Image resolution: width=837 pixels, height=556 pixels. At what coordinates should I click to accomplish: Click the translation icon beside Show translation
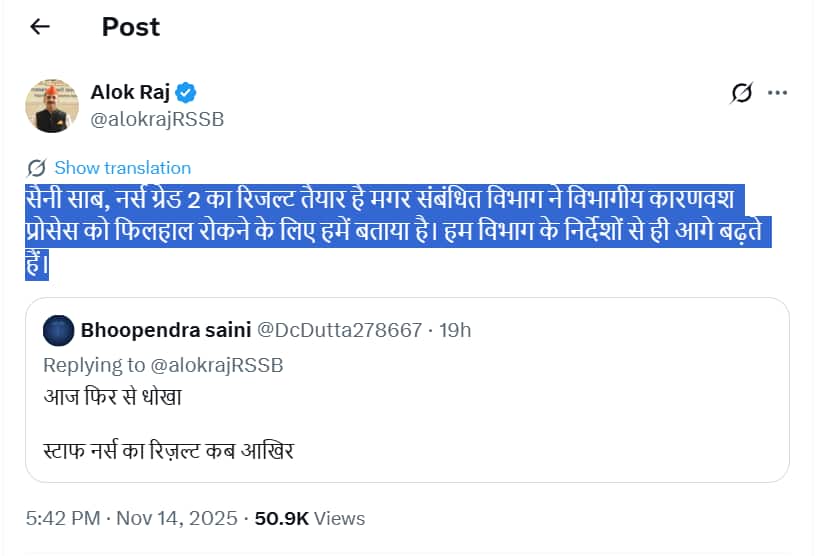[37, 168]
